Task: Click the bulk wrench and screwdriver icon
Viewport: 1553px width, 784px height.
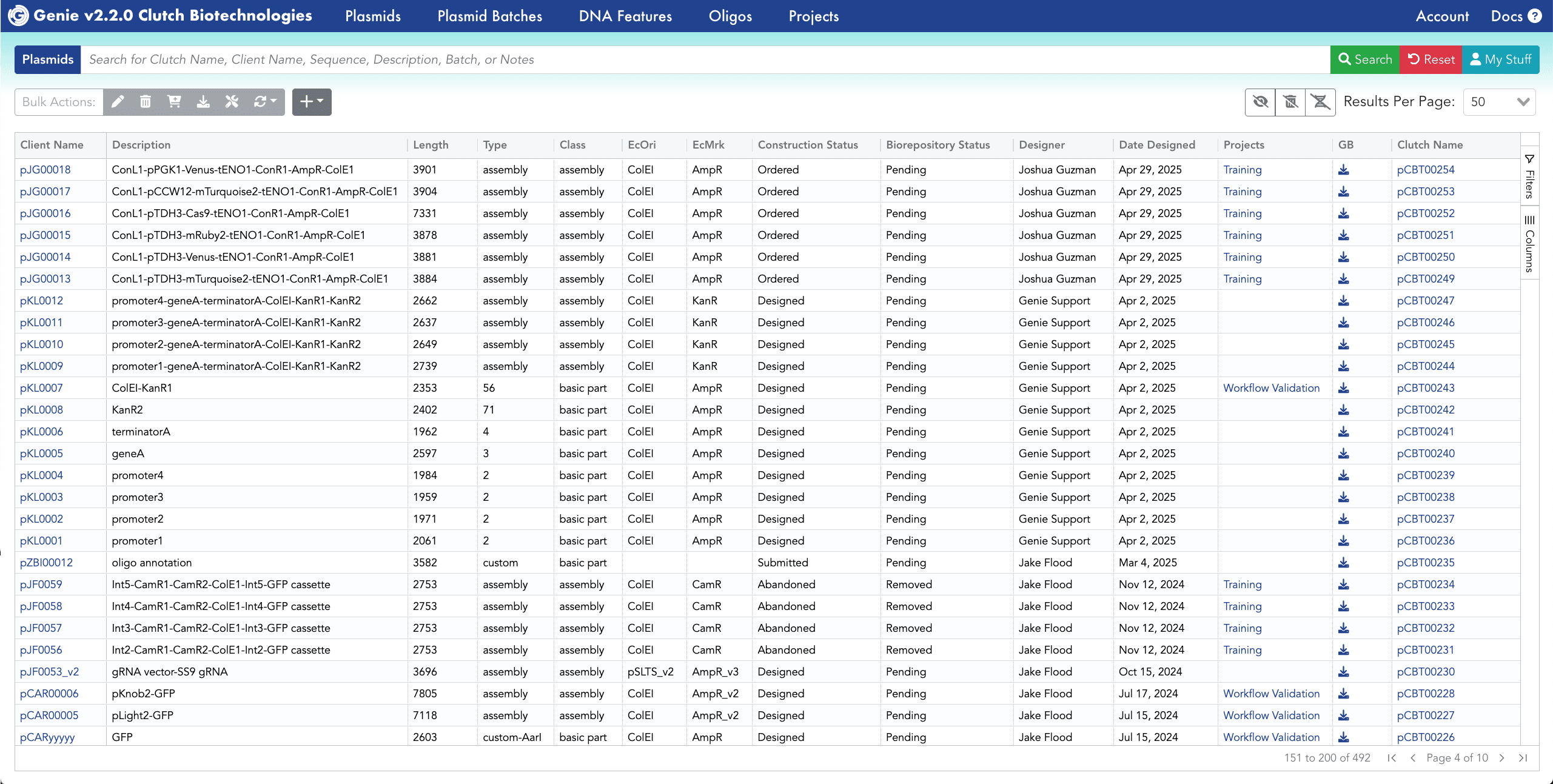Action: tap(232, 102)
